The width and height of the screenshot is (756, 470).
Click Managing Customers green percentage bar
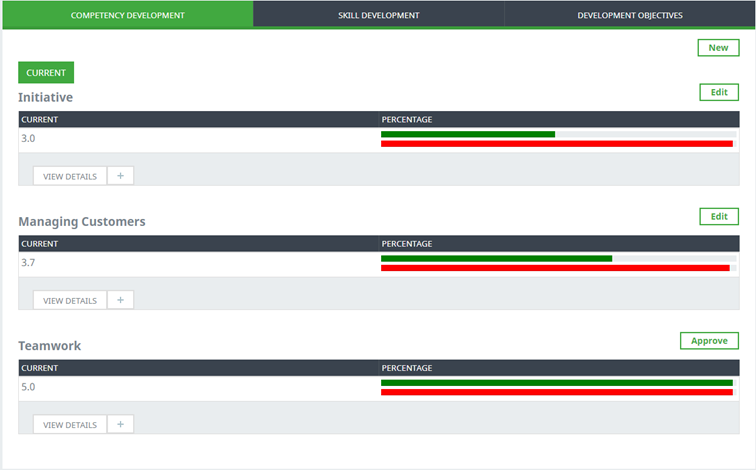click(496, 258)
